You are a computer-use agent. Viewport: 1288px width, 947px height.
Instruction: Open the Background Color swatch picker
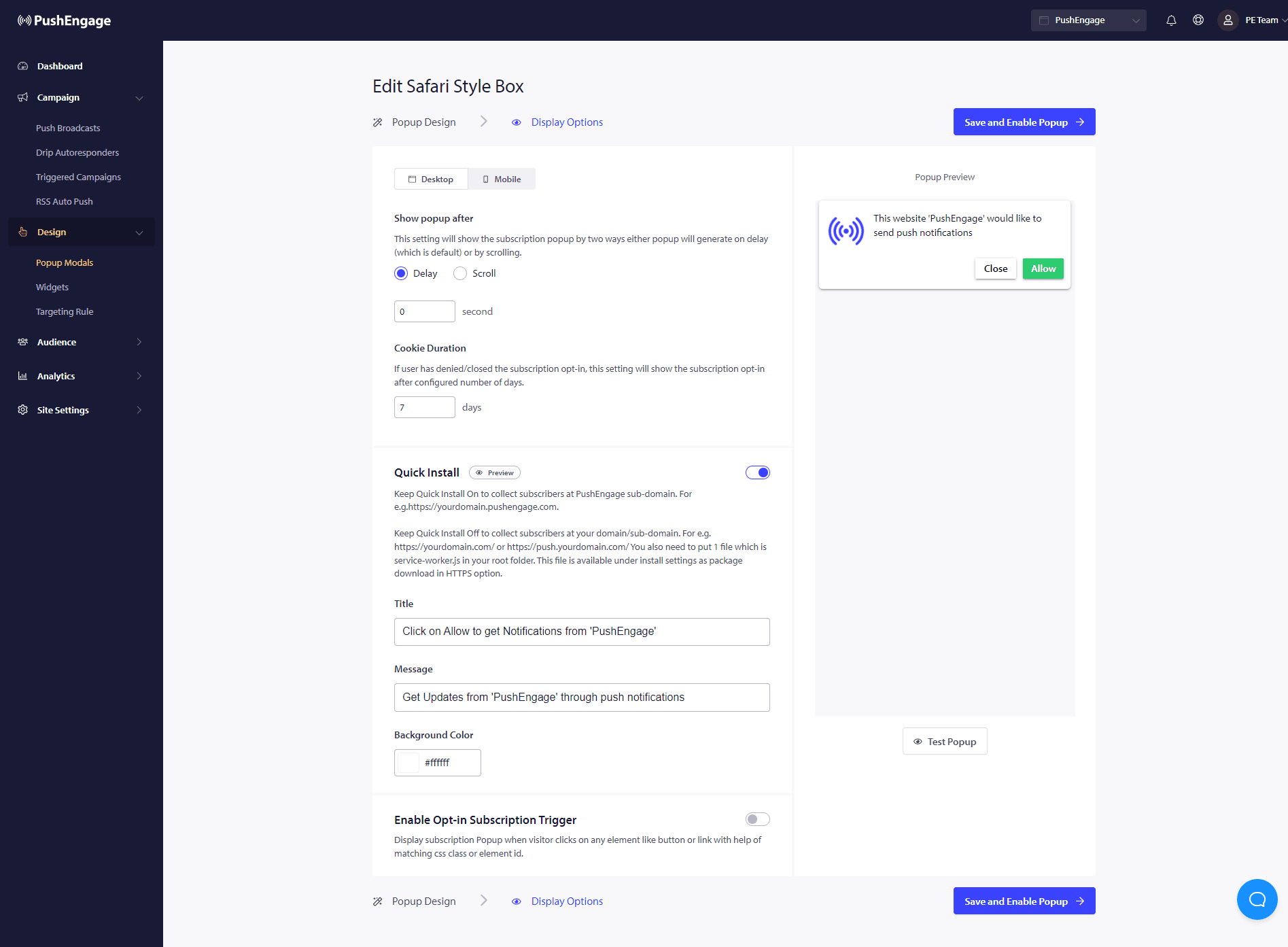click(408, 763)
